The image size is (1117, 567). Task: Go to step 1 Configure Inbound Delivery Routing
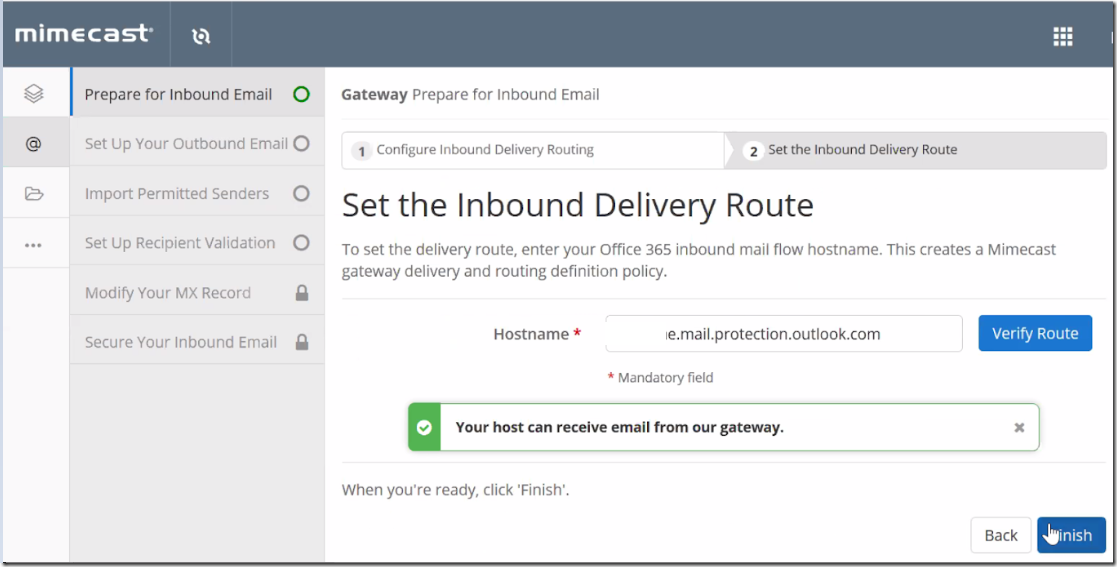pos(533,150)
